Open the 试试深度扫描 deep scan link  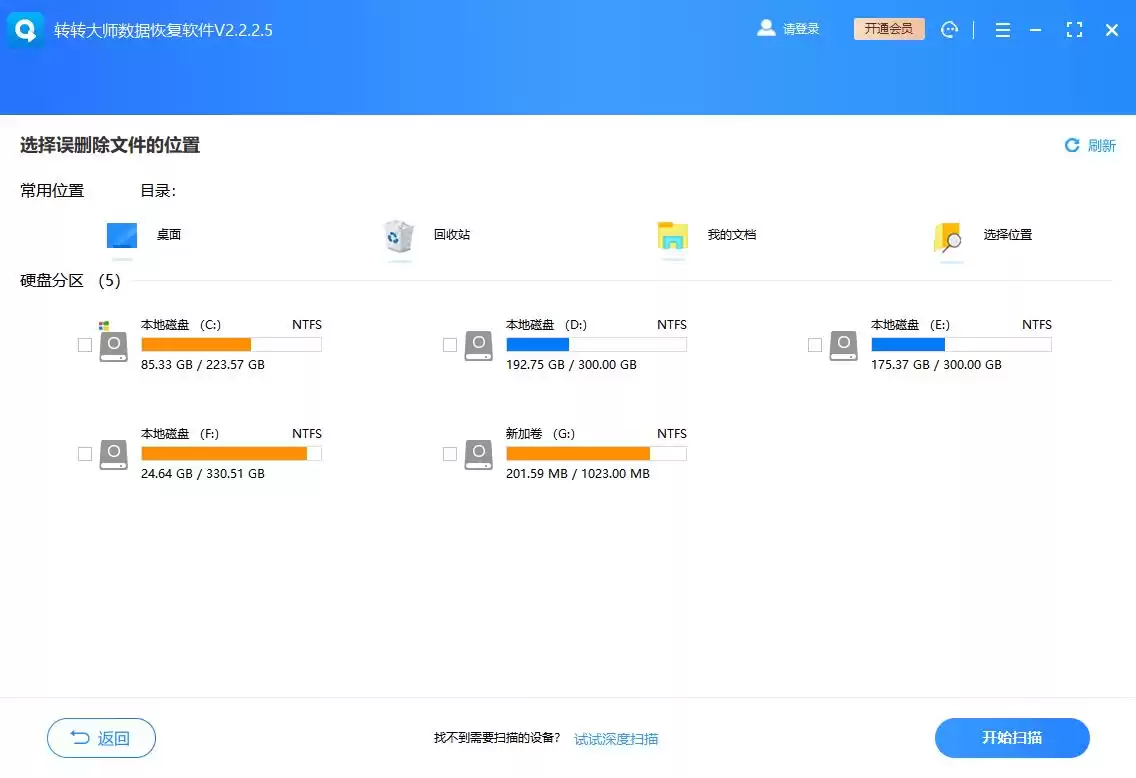point(616,738)
